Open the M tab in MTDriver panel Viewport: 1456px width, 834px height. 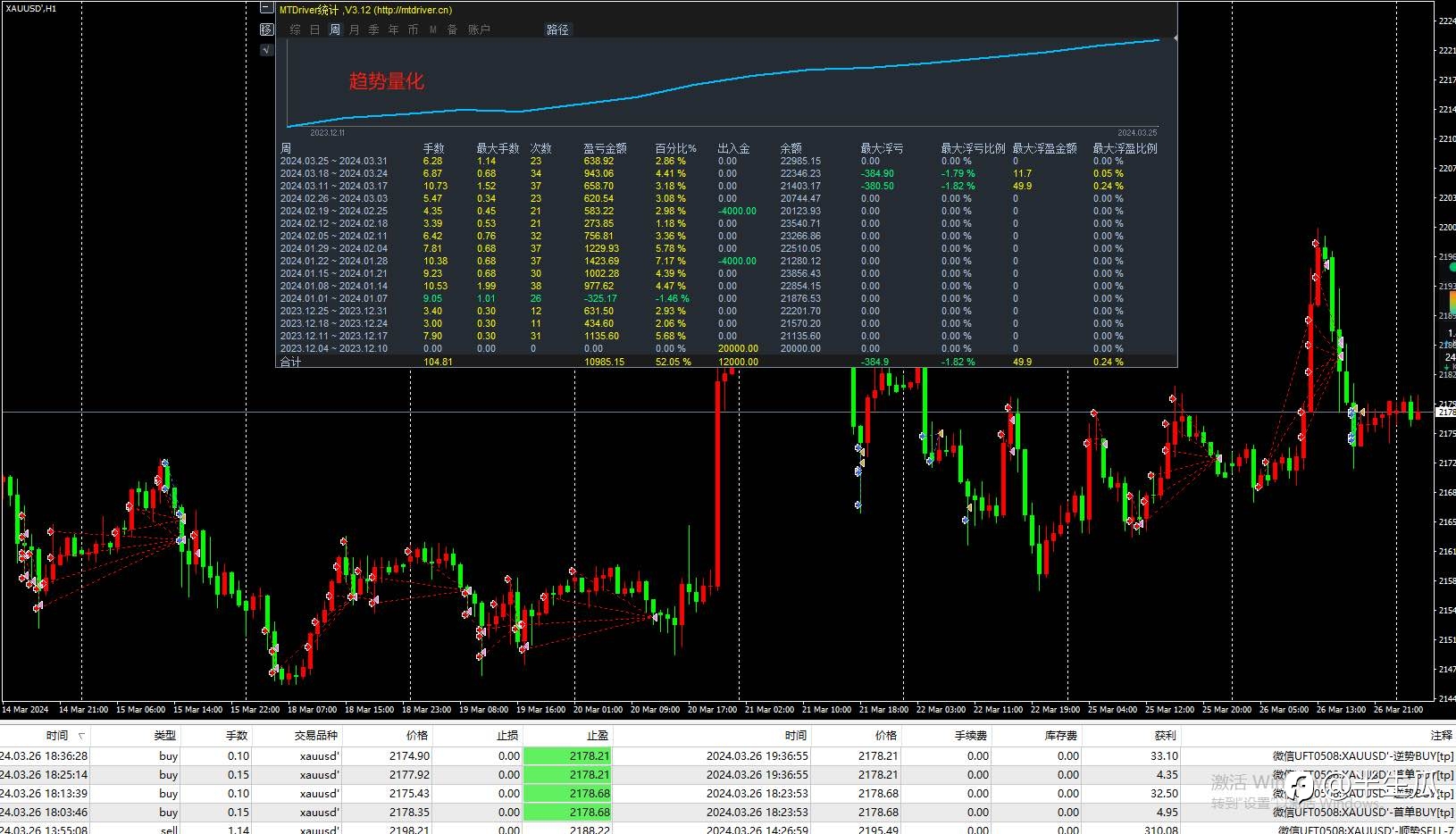pos(432,29)
